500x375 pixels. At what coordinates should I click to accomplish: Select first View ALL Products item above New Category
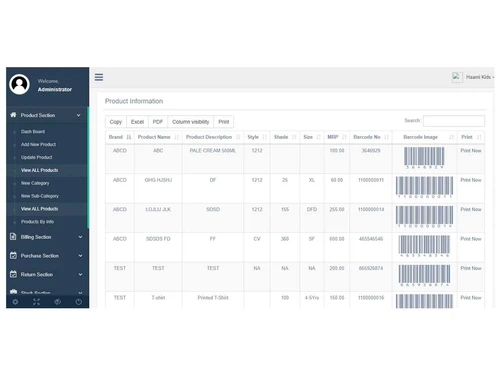pos(39,170)
